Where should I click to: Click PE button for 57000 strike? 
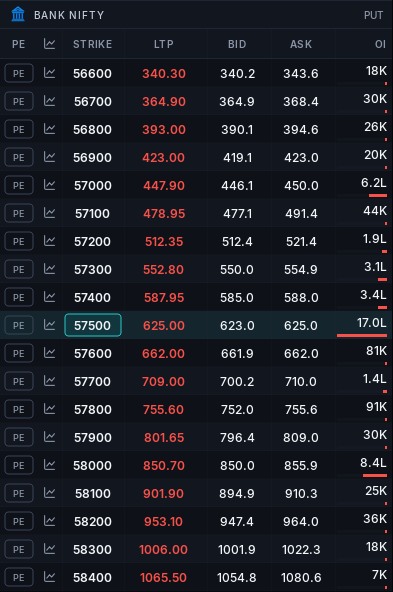[x=19, y=185]
